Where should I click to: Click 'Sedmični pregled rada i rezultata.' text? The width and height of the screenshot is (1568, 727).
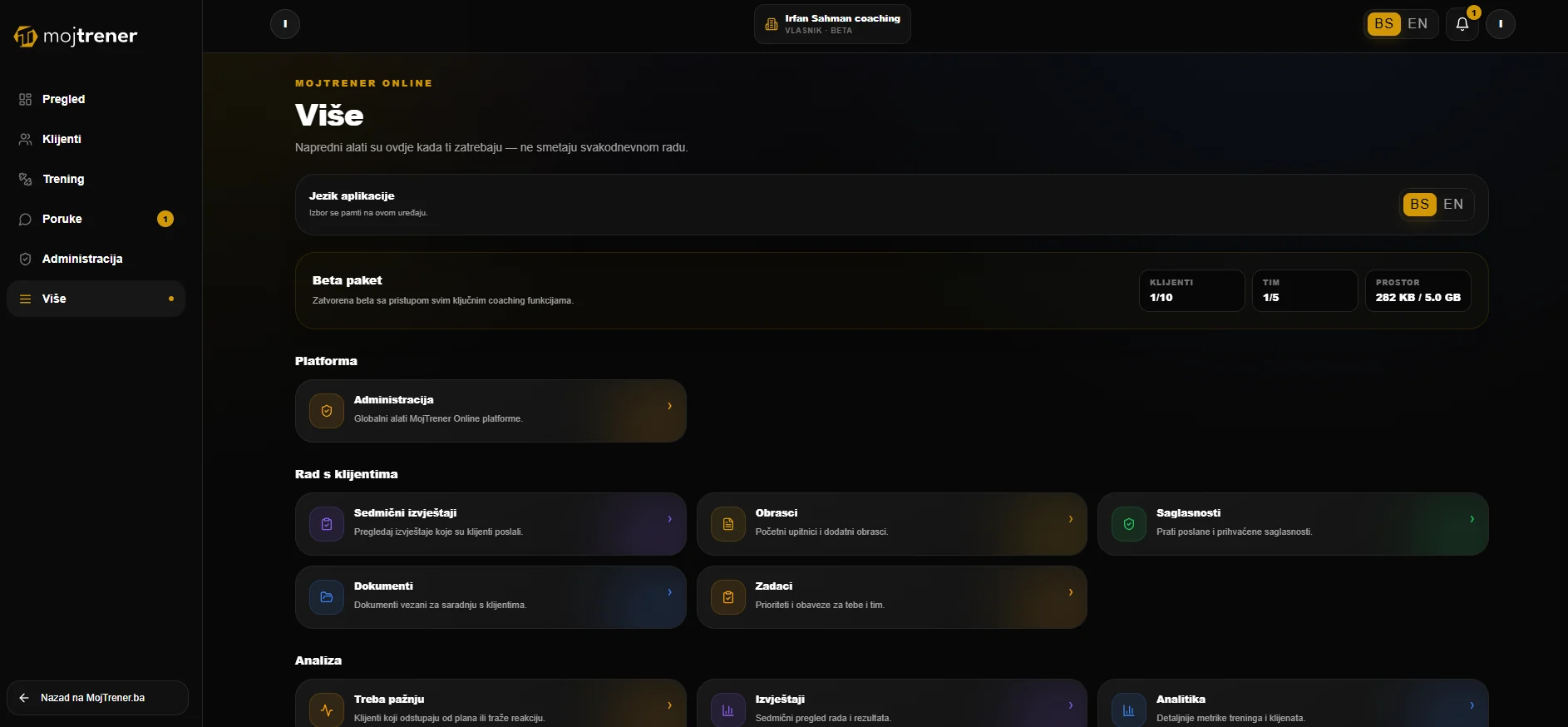point(822,718)
